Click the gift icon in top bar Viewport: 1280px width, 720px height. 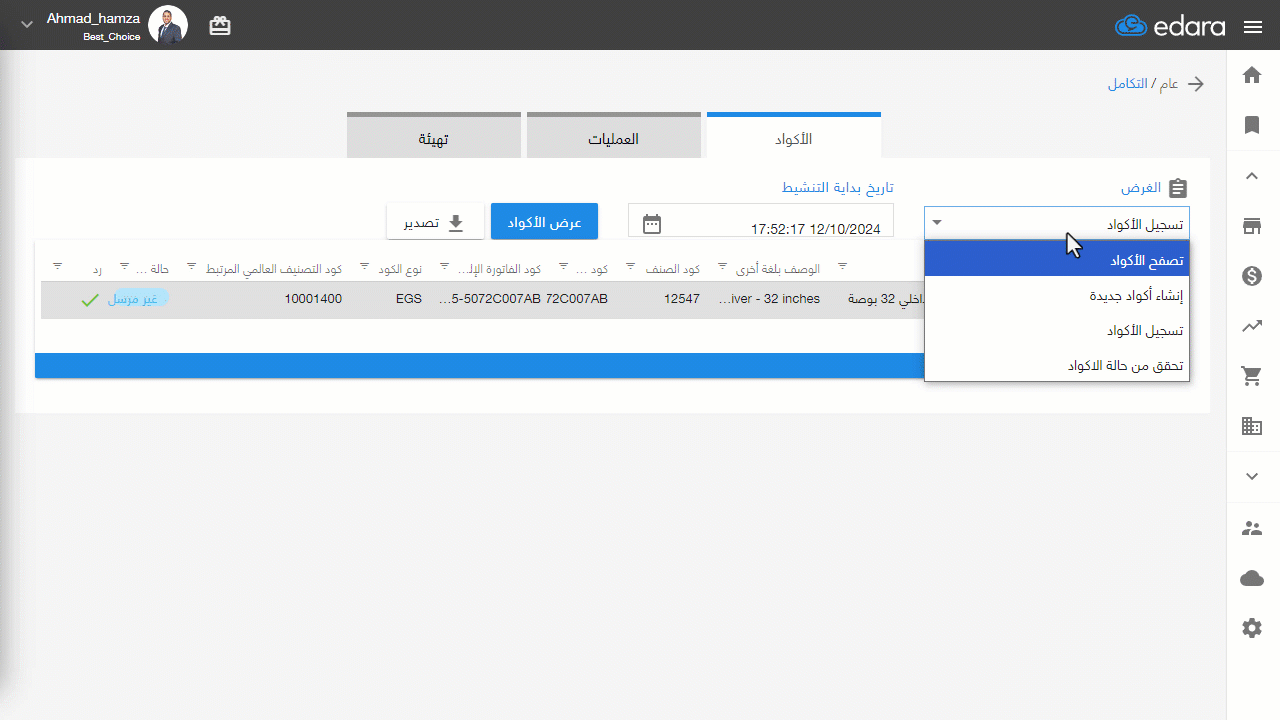[x=220, y=26]
